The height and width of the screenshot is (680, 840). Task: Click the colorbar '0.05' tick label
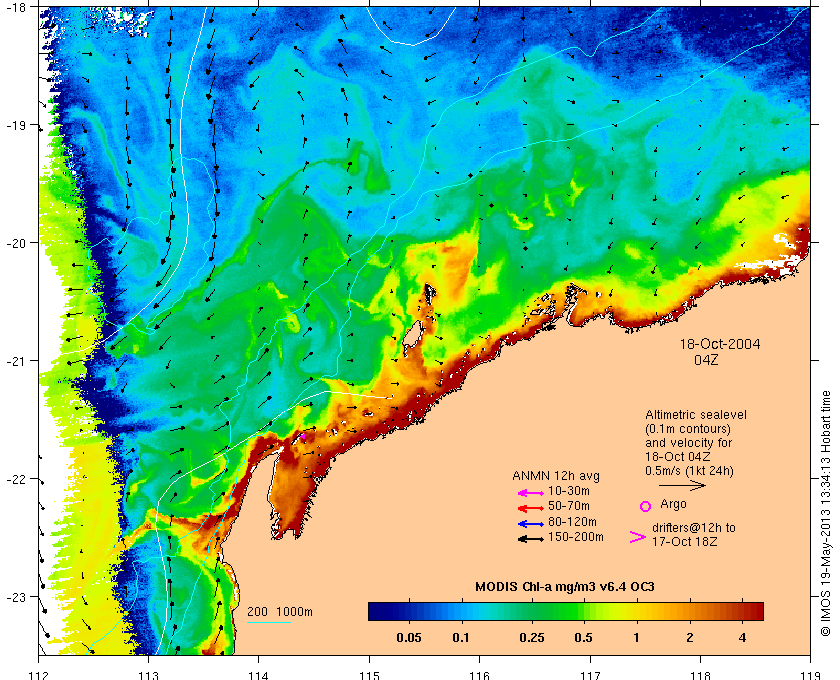click(409, 638)
